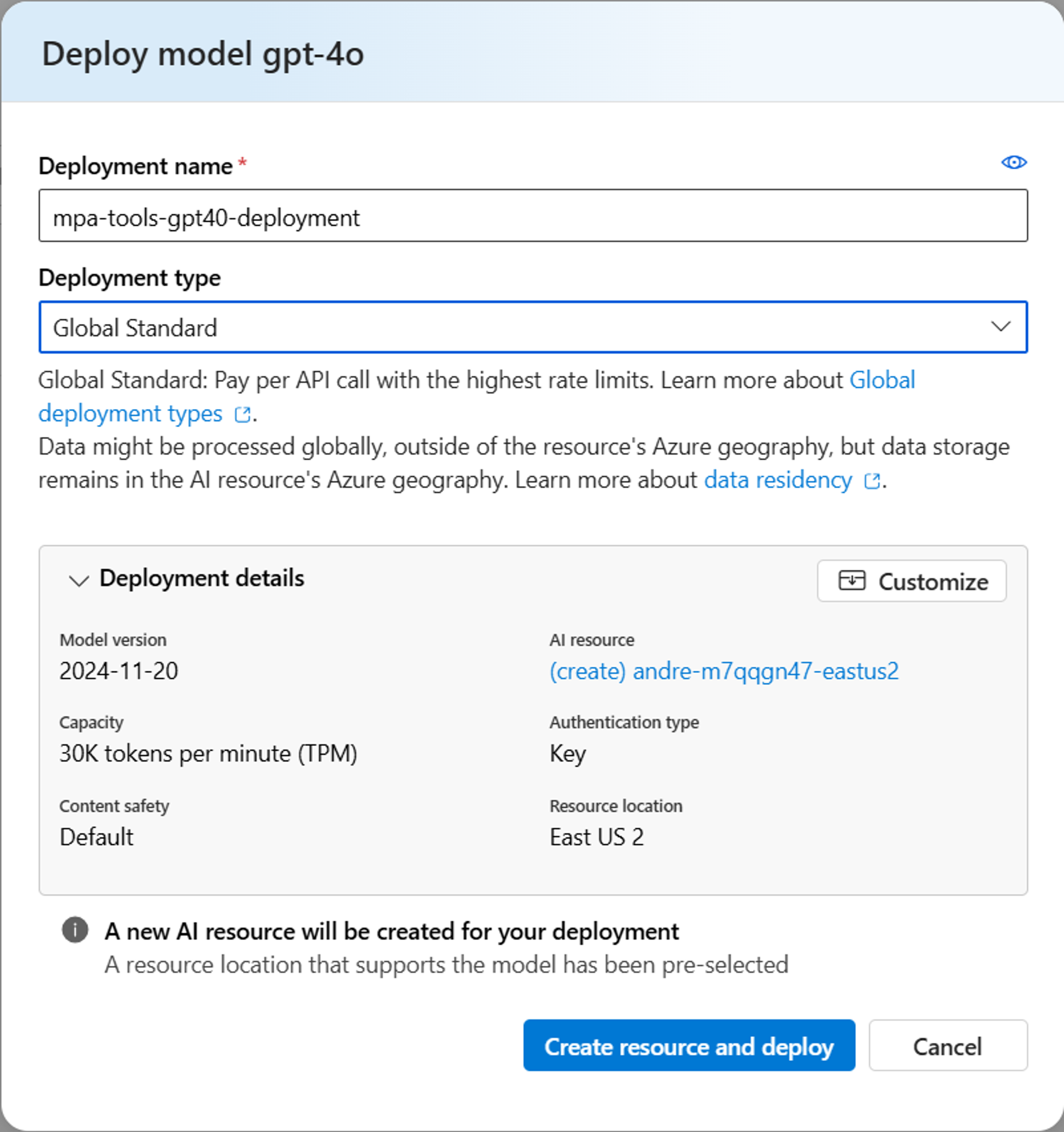Open the data residency link
This screenshot has width=1064, height=1132.
778,480
